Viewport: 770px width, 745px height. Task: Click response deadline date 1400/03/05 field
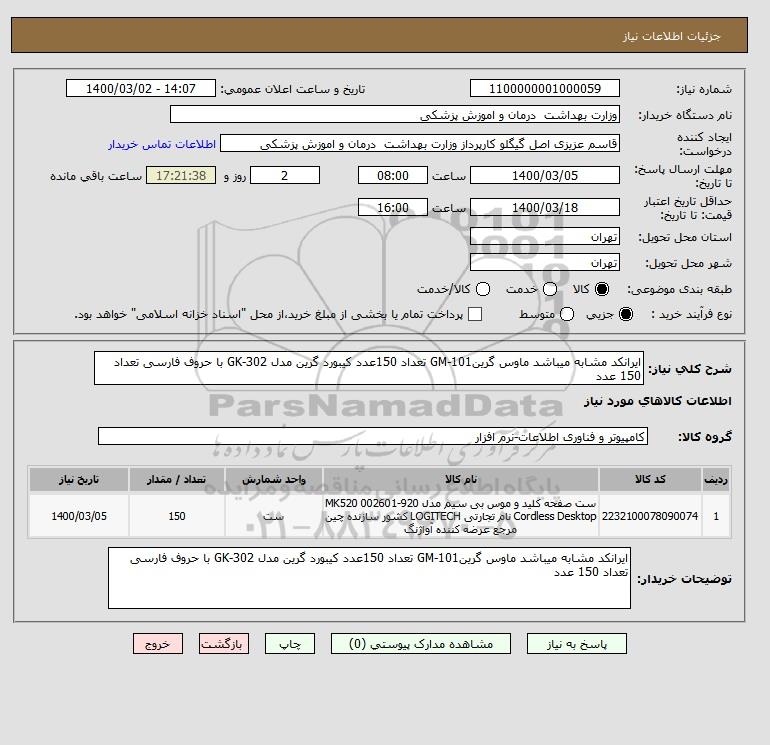(545, 175)
